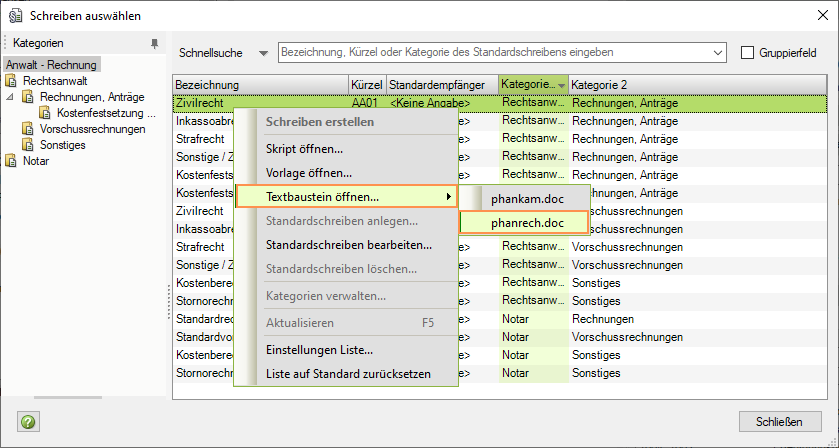This screenshot has height=448, width=839.
Task: Enable the Gruppierfeld checkbox
Action: click(x=748, y=52)
